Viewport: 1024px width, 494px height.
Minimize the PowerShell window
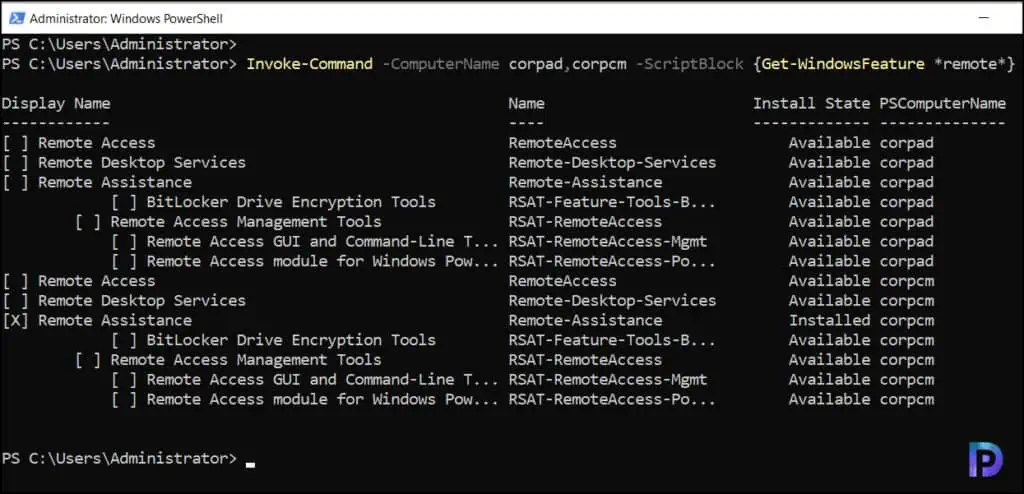click(986, 18)
